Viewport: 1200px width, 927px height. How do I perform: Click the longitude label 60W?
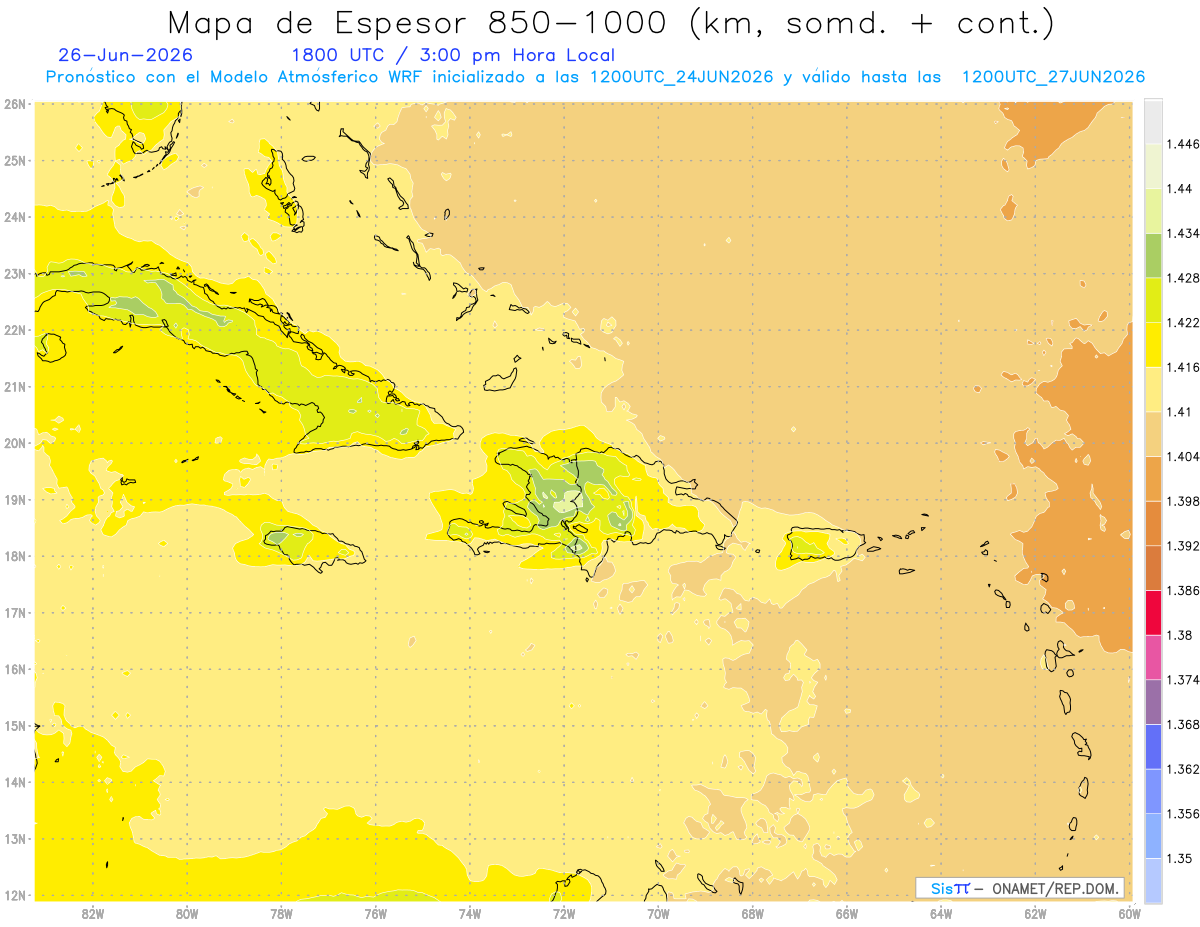click(x=1129, y=913)
